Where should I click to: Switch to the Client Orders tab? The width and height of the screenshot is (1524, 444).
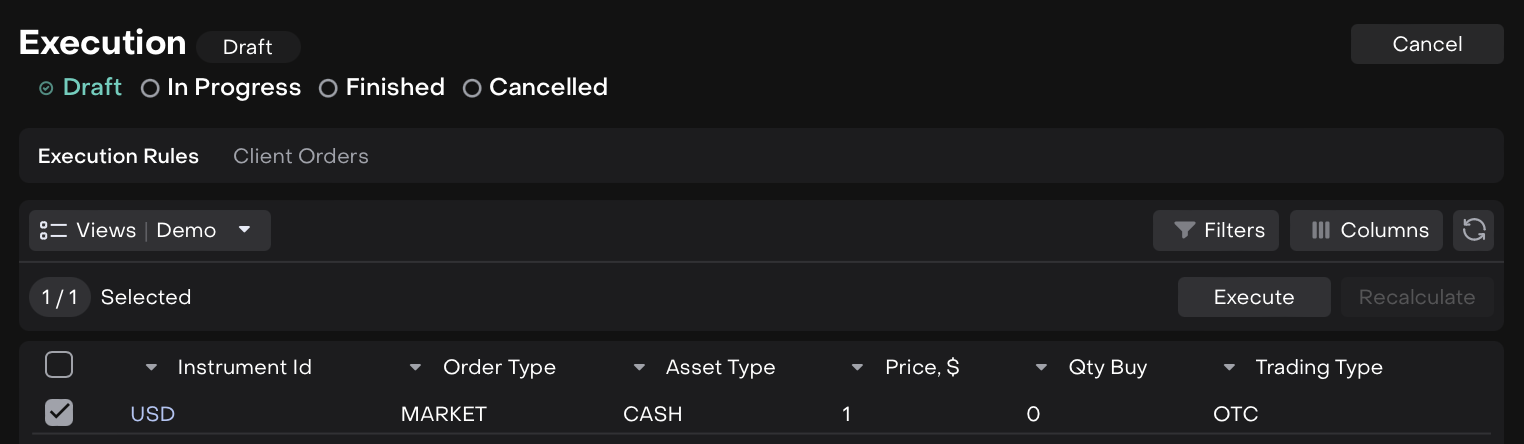pyautogui.click(x=301, y=156)
